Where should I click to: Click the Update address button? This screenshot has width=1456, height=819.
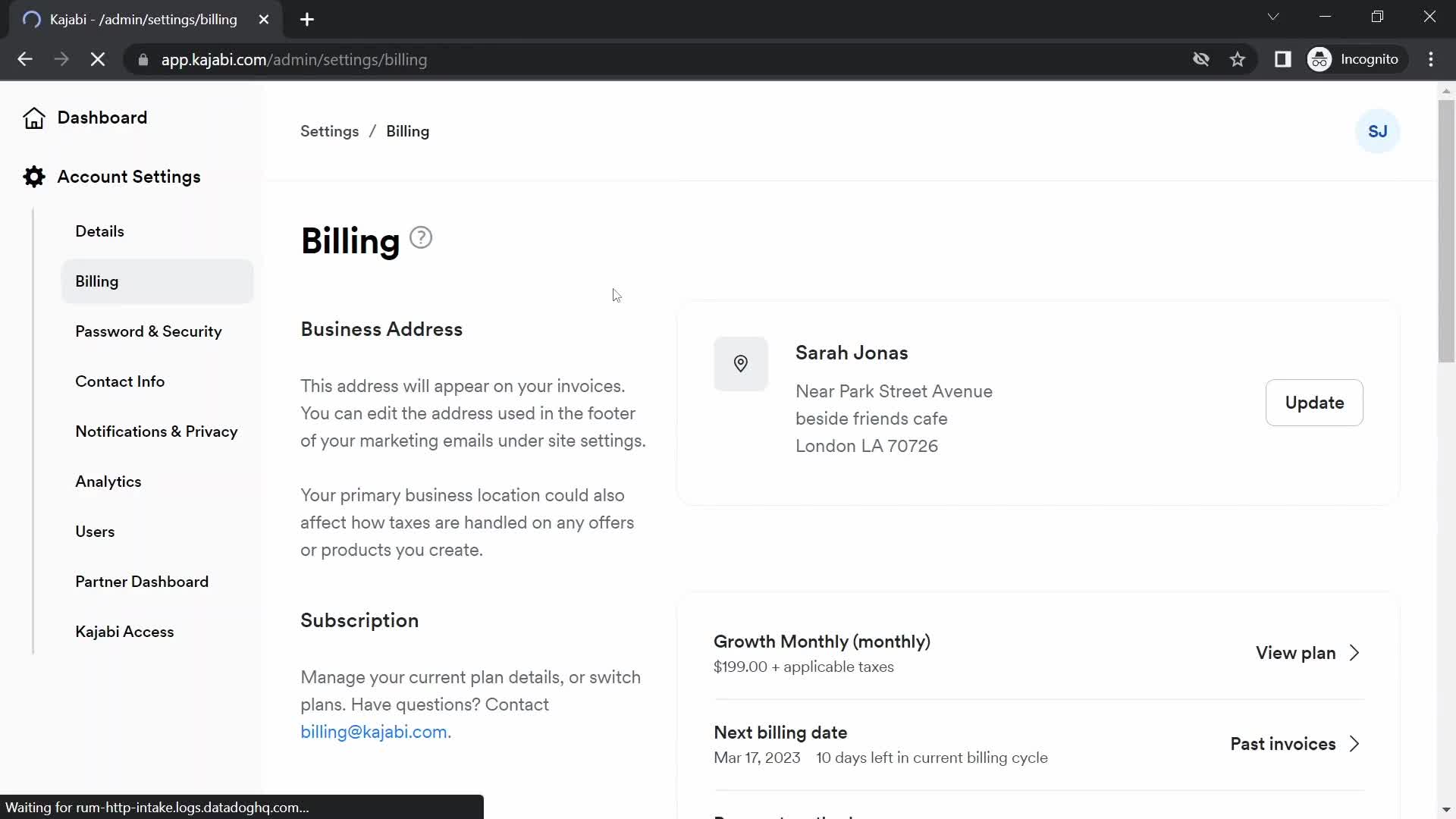(x=1314, y=403)
